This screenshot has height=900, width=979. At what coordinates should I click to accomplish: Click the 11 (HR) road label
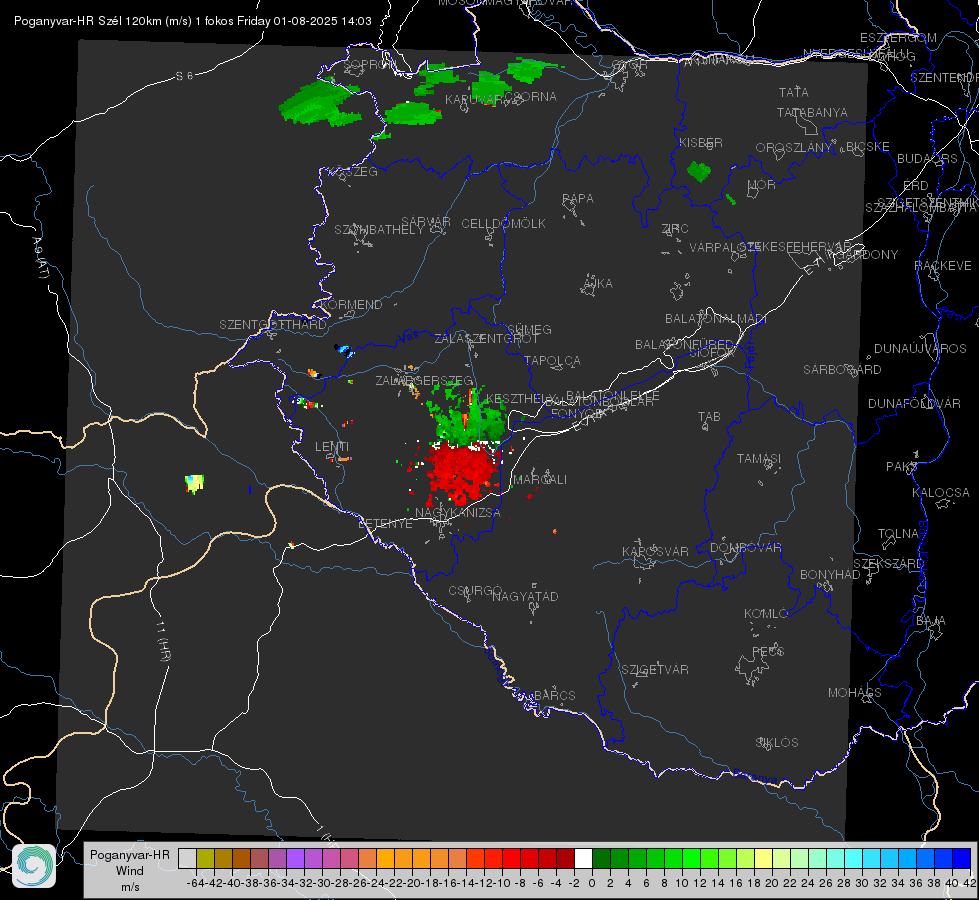pyautogui.click(x=164, y=641)
